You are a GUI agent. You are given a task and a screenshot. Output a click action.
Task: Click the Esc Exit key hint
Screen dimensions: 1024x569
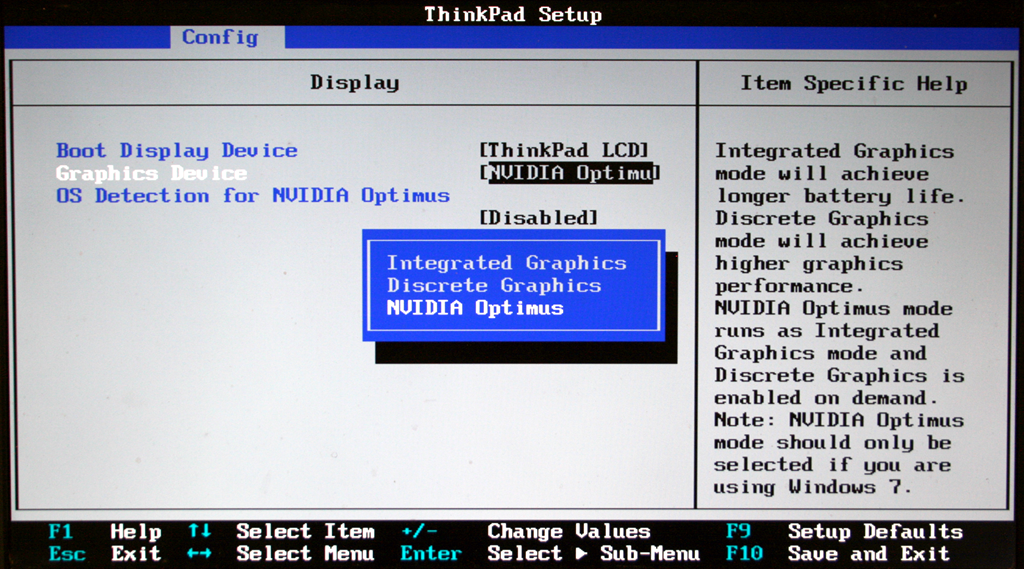[x=104, y=554]
